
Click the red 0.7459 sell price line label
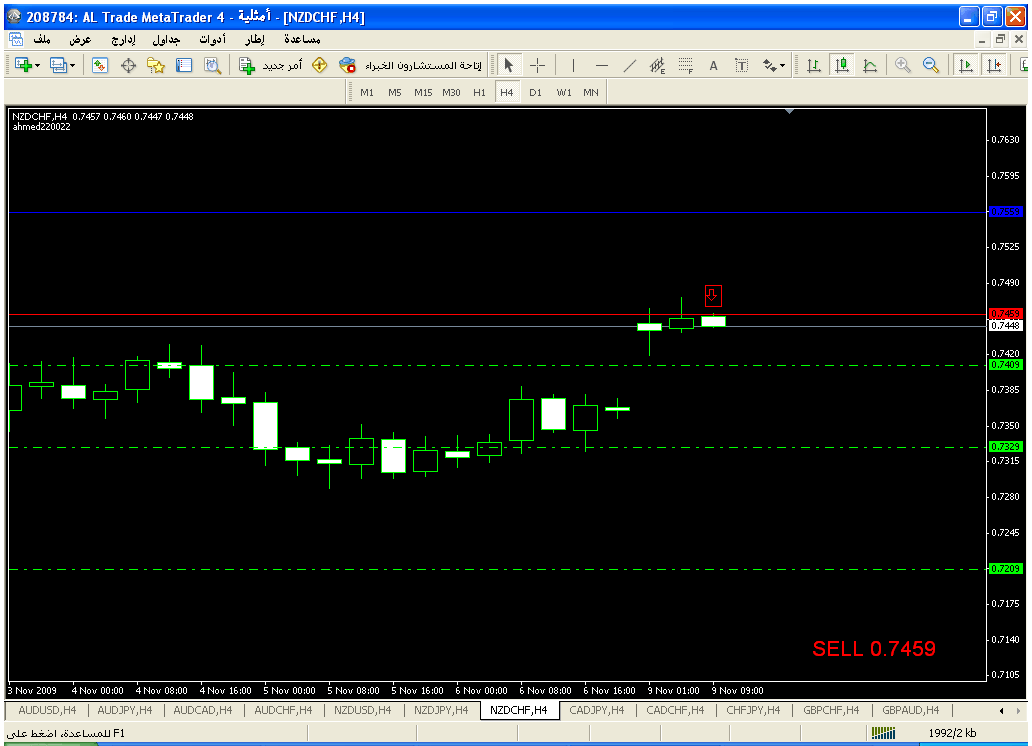coord(1004,313)
